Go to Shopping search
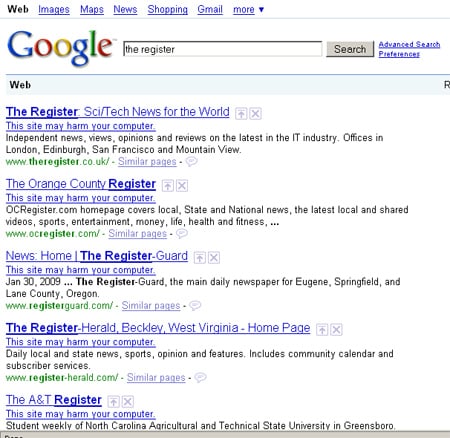This screenshot has height=438, width=450. [168, 9]
